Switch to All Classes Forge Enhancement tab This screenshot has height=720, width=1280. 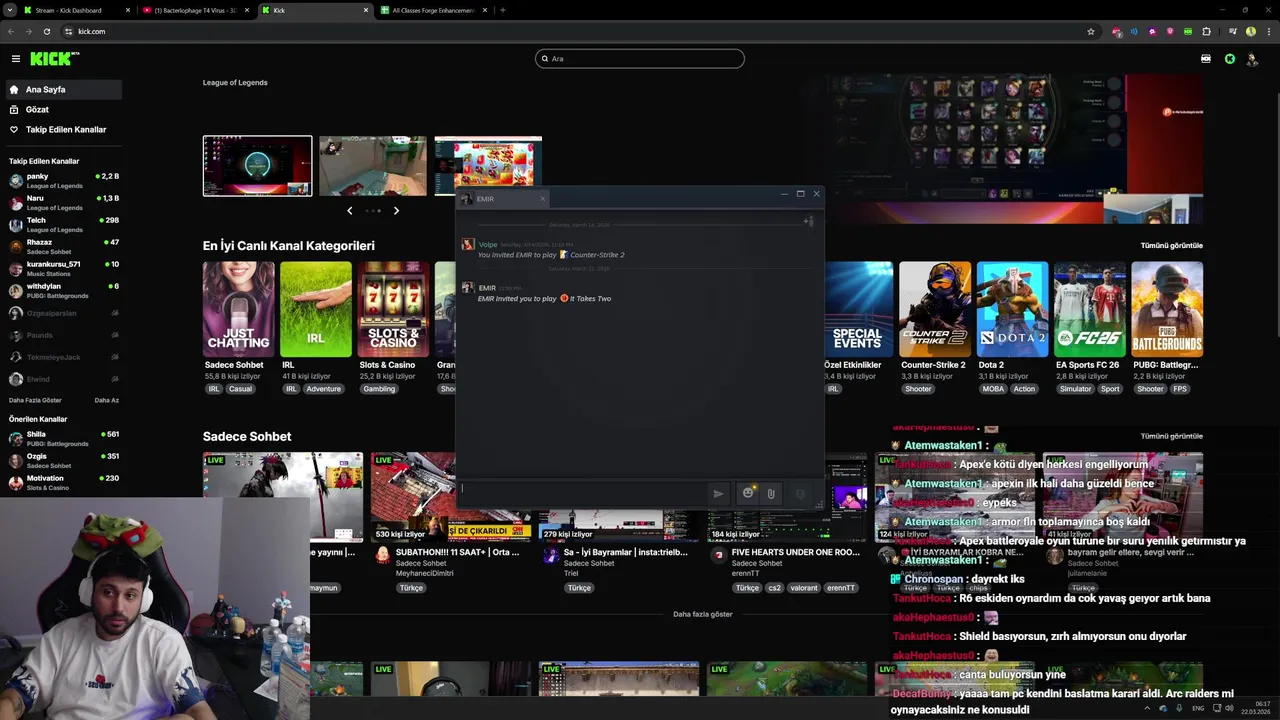click(x=433, y=10)
